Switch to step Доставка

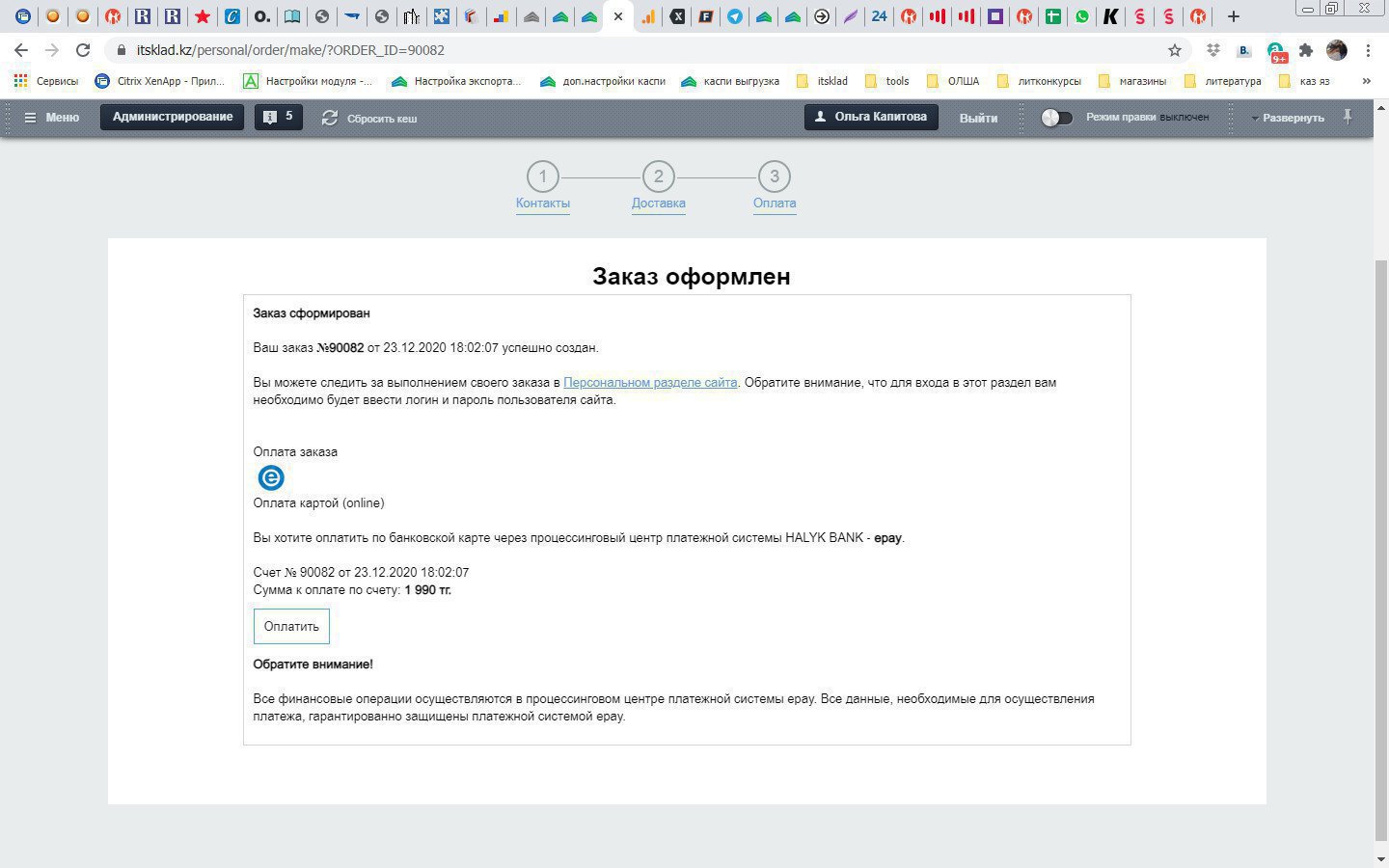click(x=659, y=203)
